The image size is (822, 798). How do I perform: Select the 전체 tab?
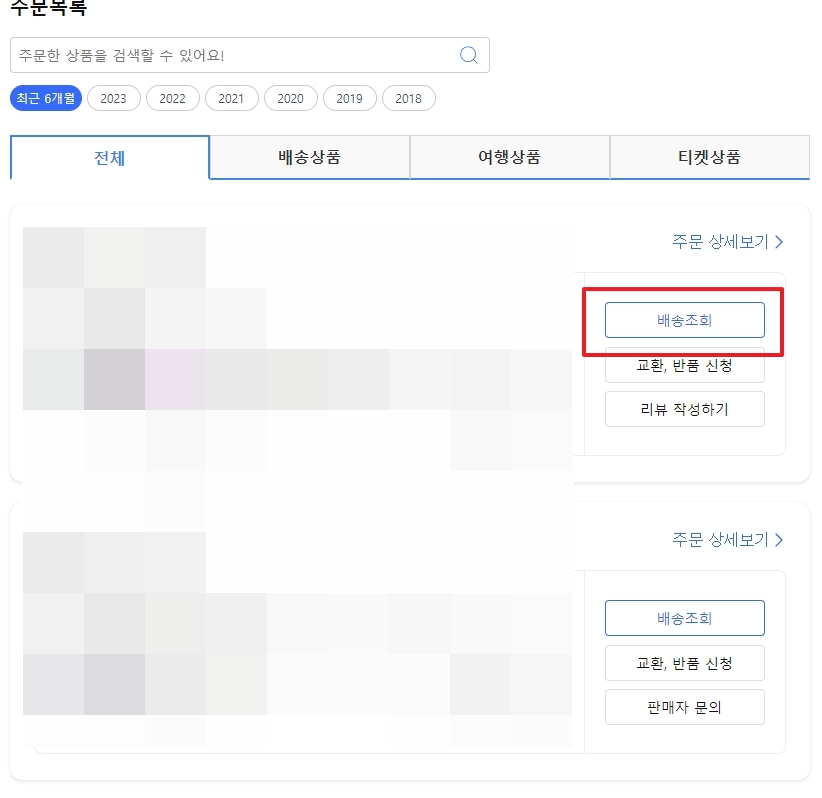pyautogui.click(x=109, y=157)
